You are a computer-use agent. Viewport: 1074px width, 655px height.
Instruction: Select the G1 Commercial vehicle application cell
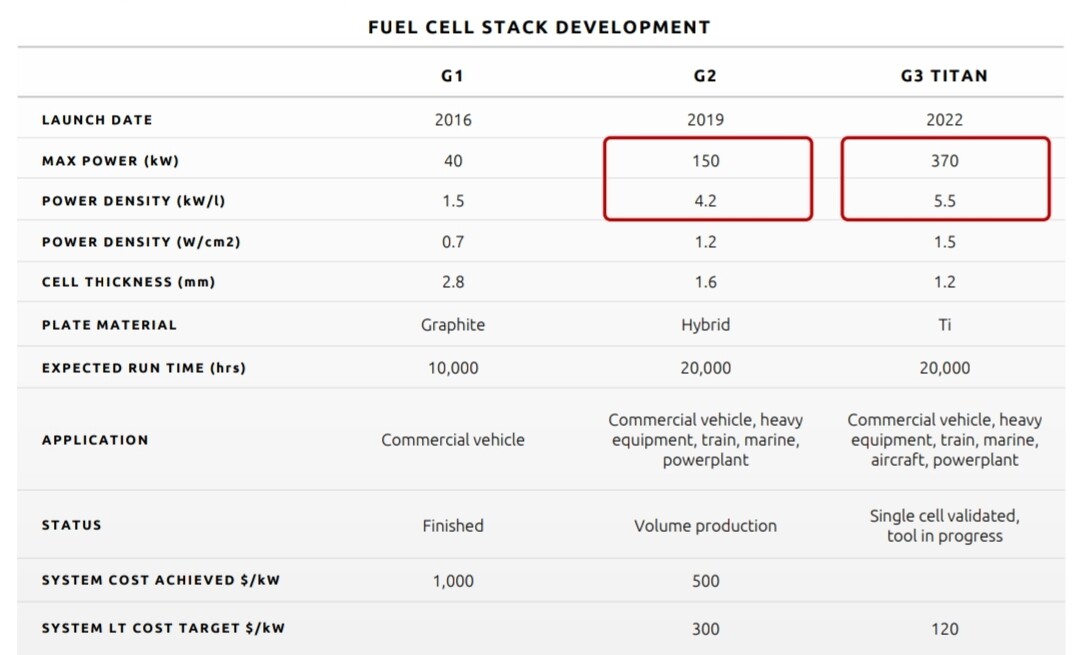[453, 440]
